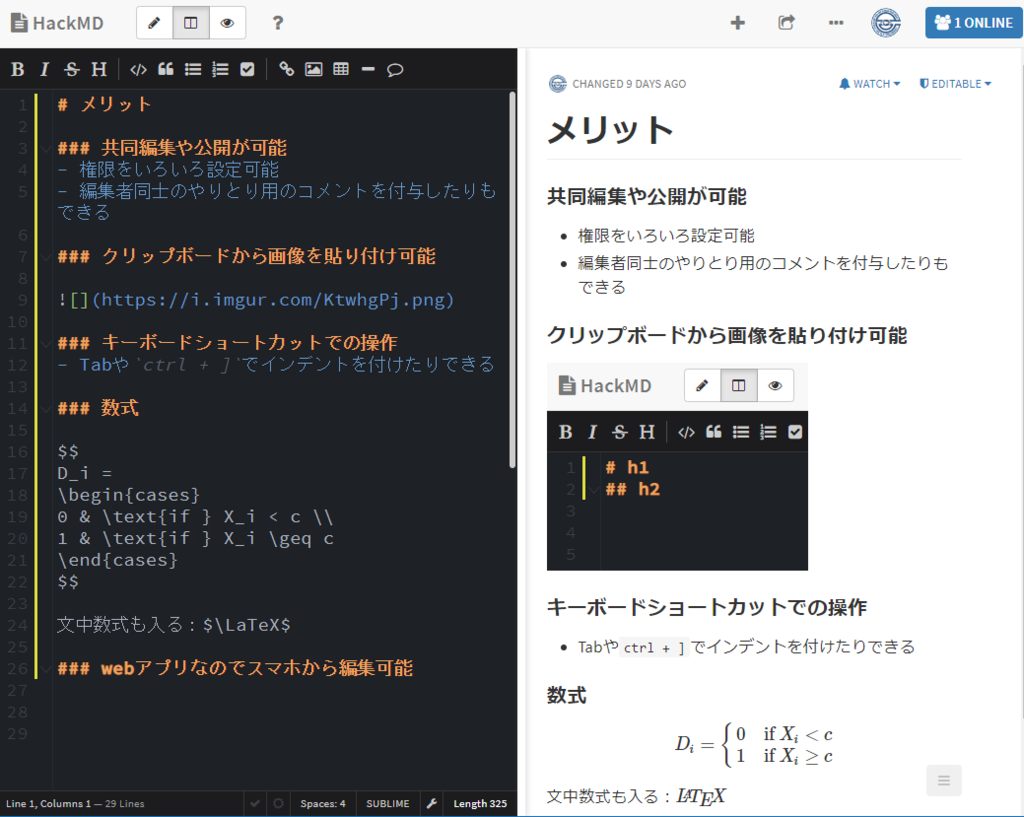This screenshot has height=817, width=1024.
Task: Click CHANGED 9 DAYS AGO text
Action: [629, 84]
